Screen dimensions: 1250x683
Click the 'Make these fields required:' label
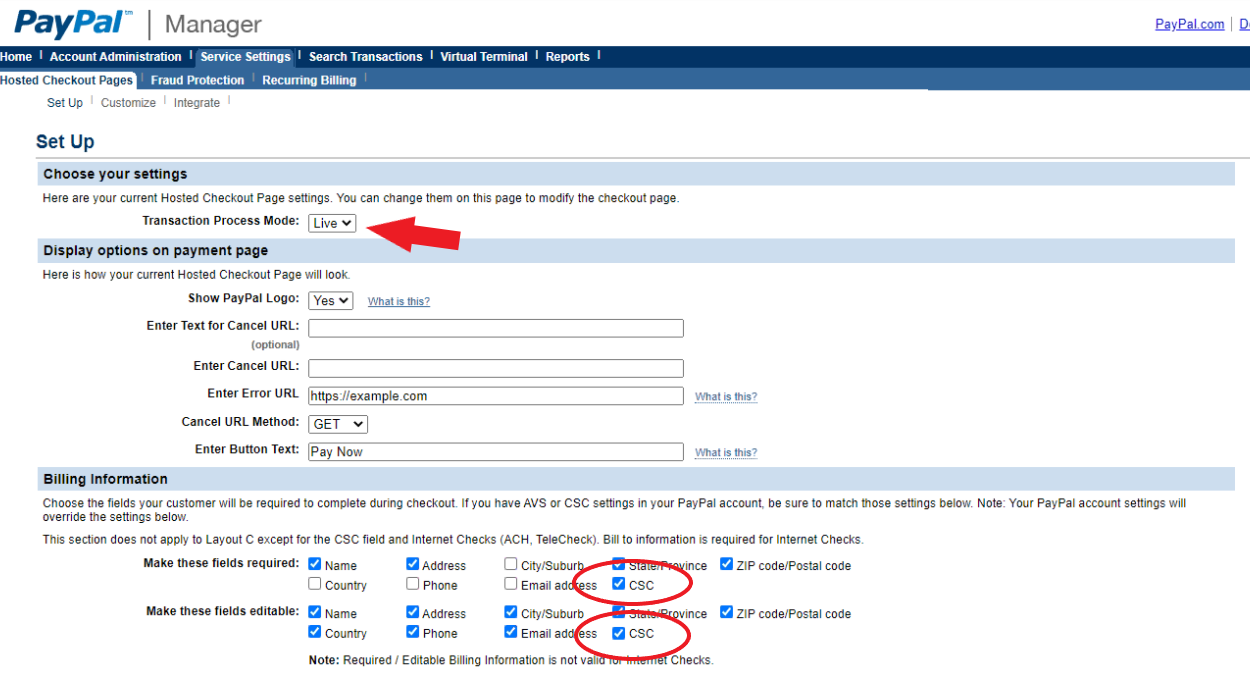point(221,564)
